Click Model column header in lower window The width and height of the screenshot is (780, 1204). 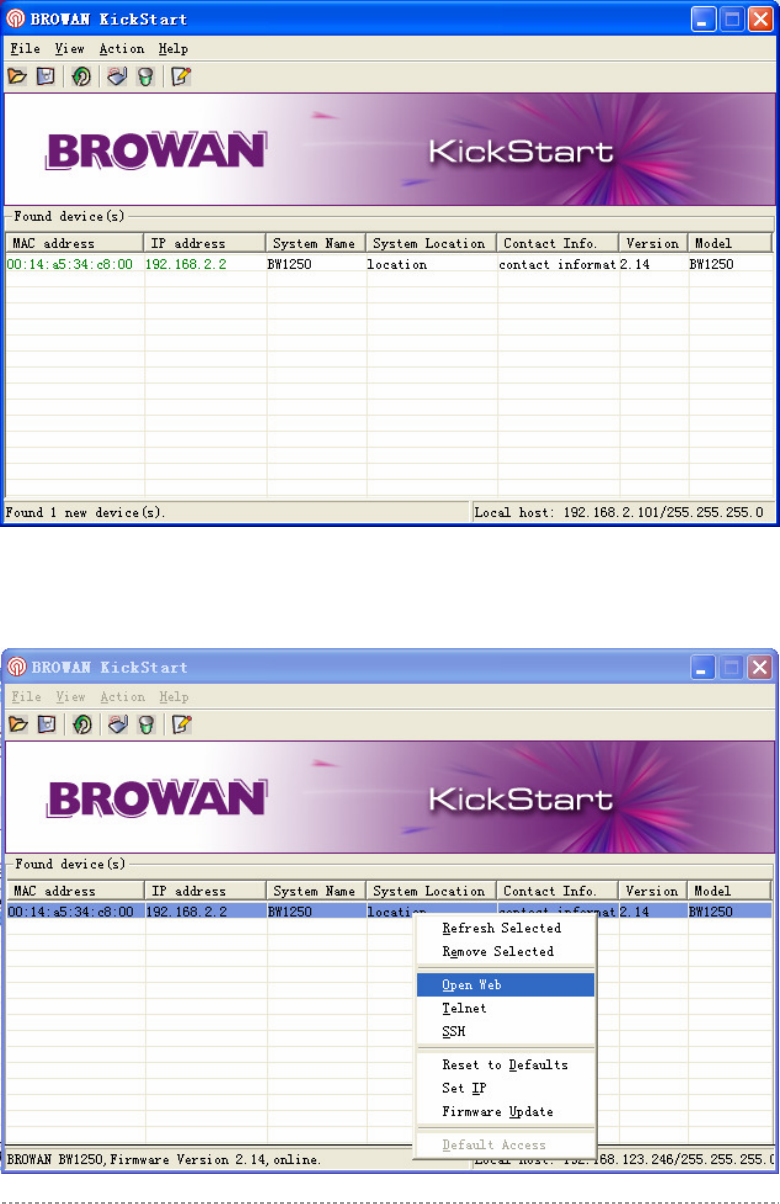click(730, 891)
